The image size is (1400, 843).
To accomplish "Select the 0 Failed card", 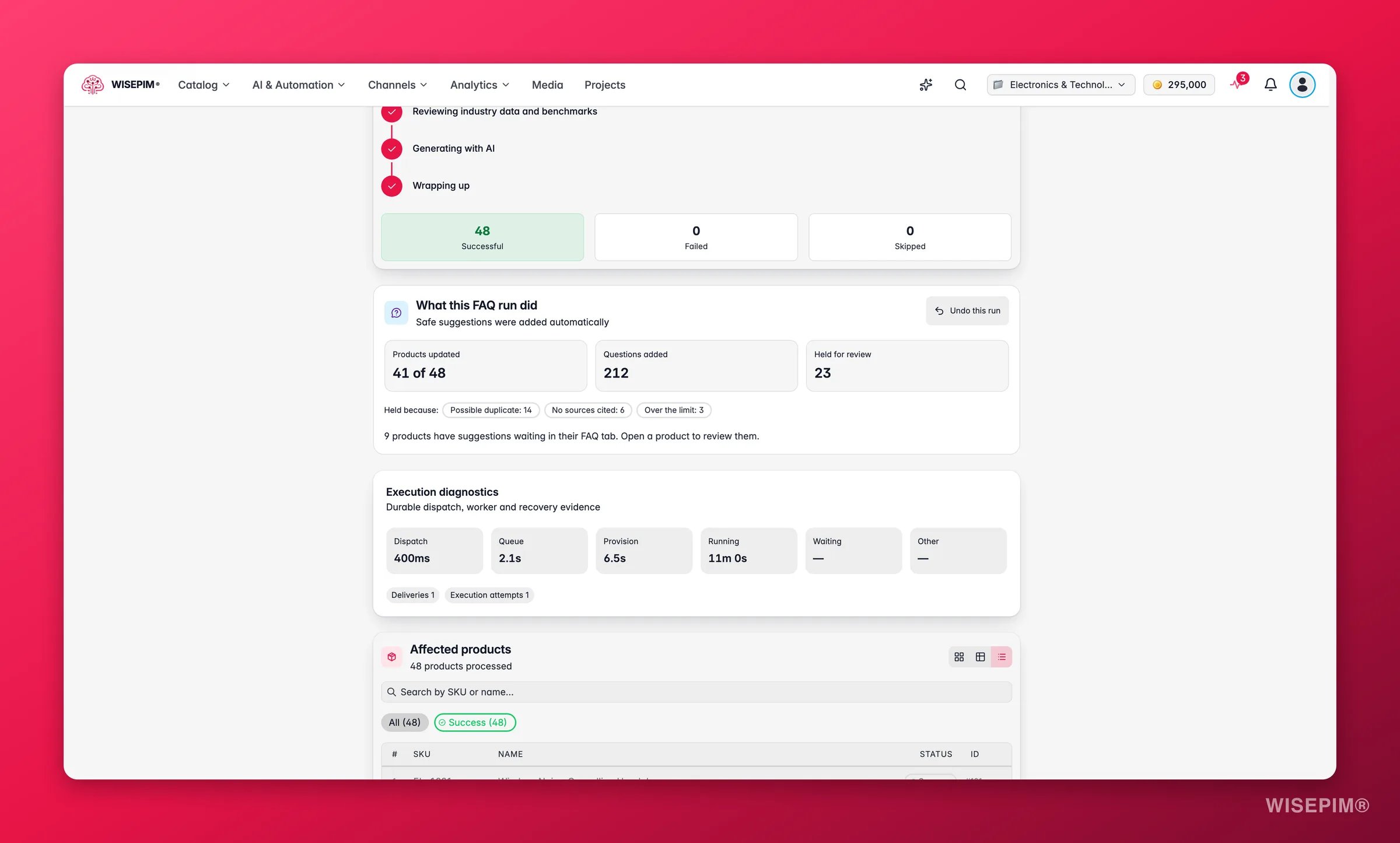I will [696, 237].
